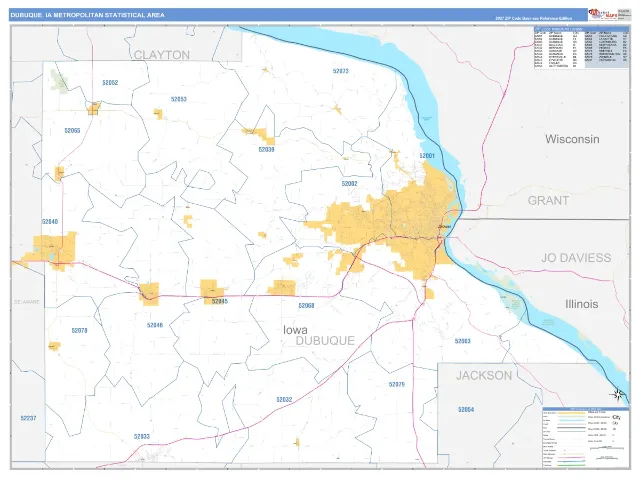Click the compass rose symbol

pos(617,394)
